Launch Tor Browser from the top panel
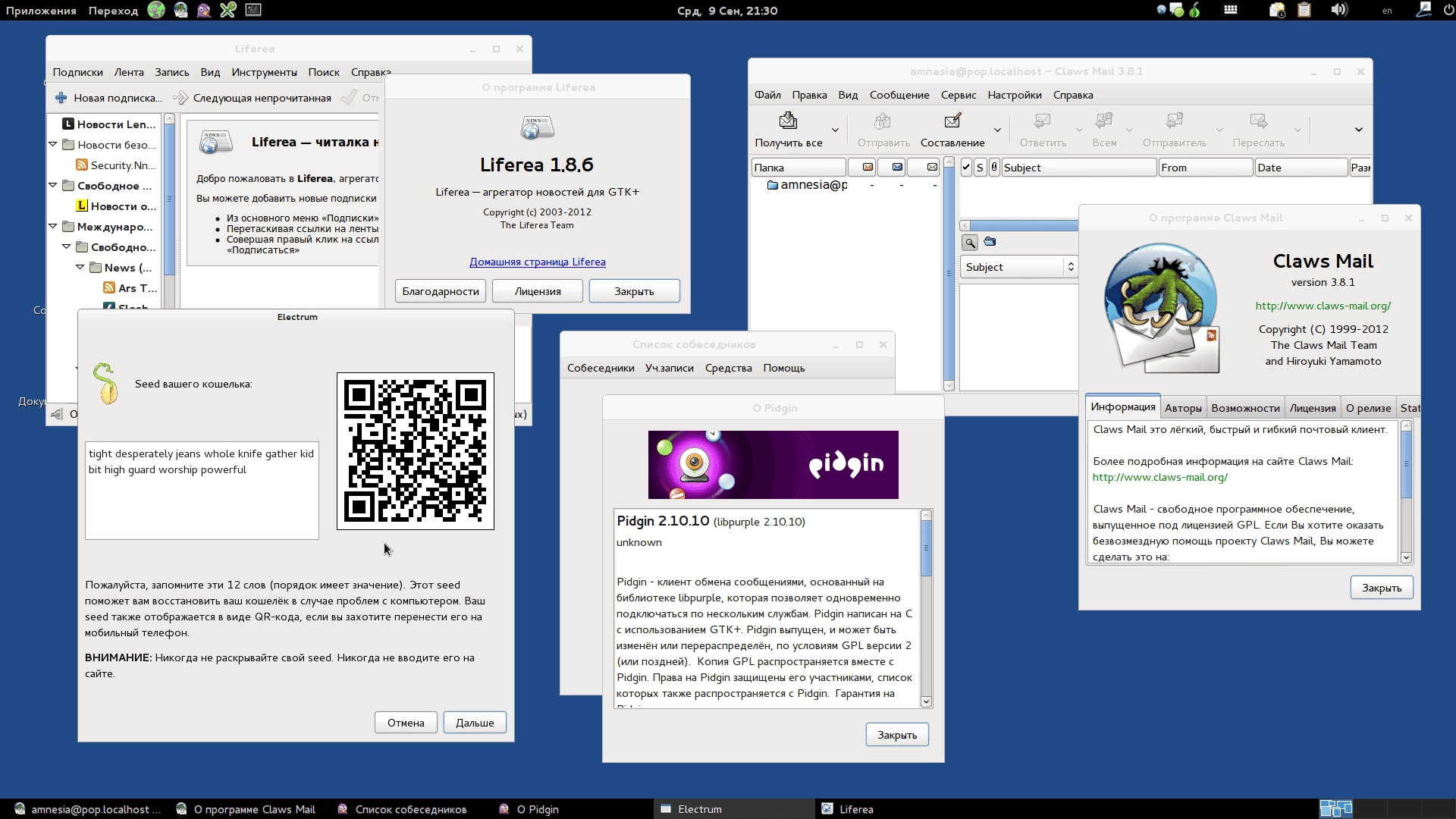This screenshot has height=819, width=1456. click(156, 10)
